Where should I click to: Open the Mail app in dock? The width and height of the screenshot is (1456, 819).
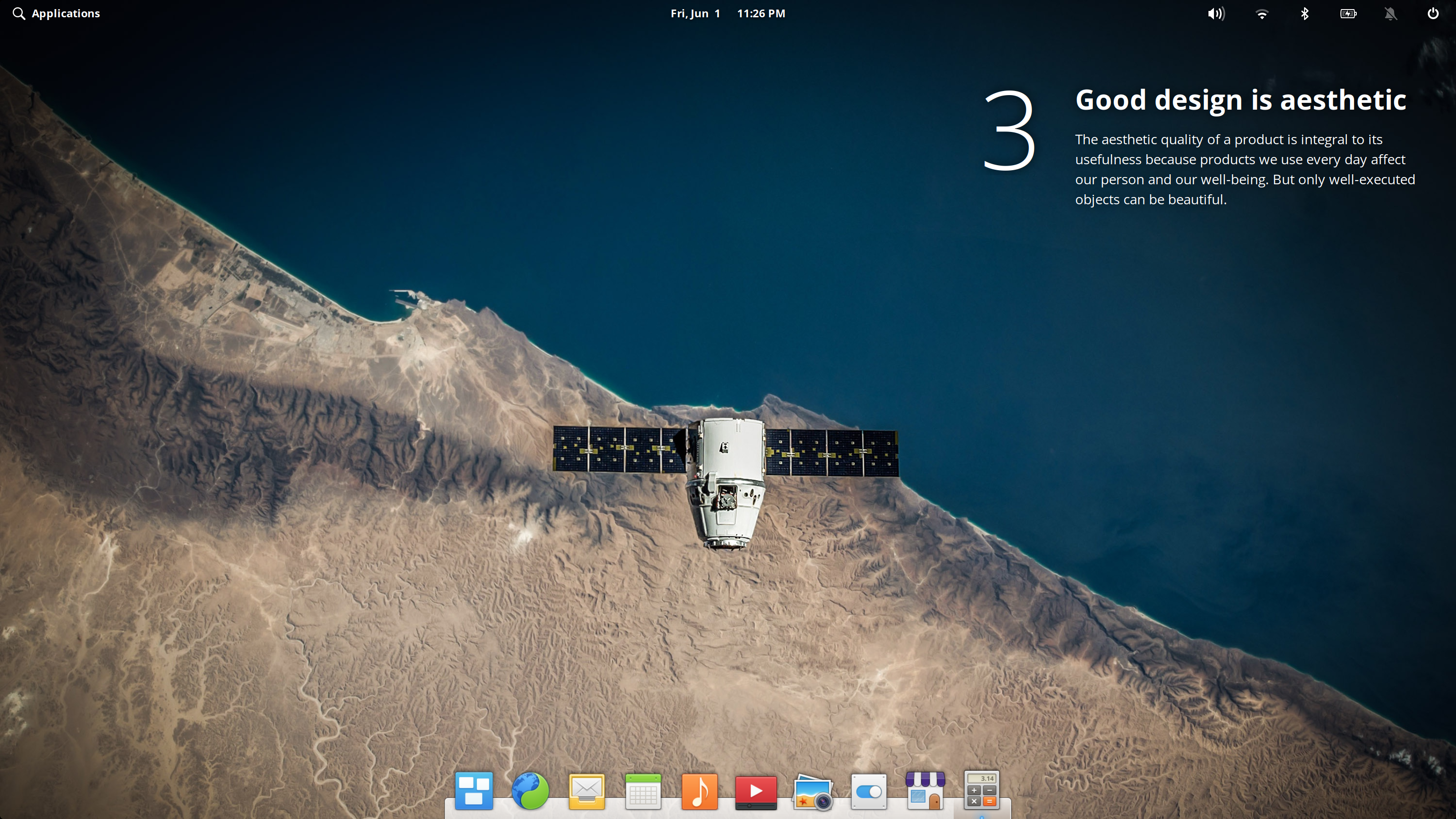(x=586, y=791)
